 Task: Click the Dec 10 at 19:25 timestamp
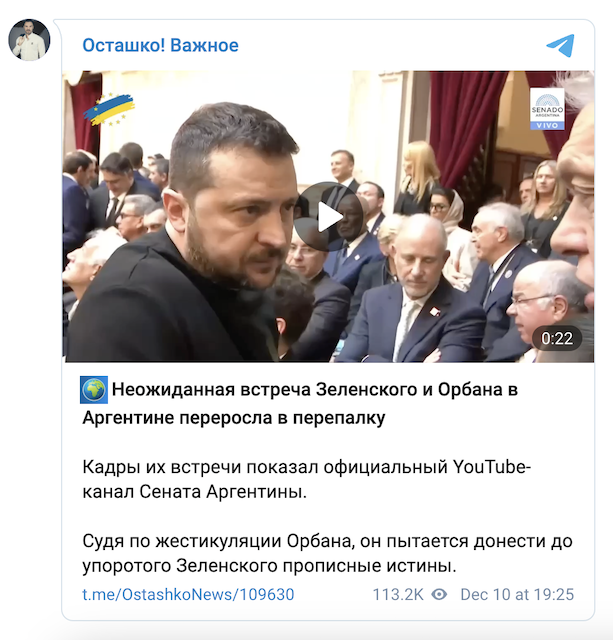[x=517, y=594]
